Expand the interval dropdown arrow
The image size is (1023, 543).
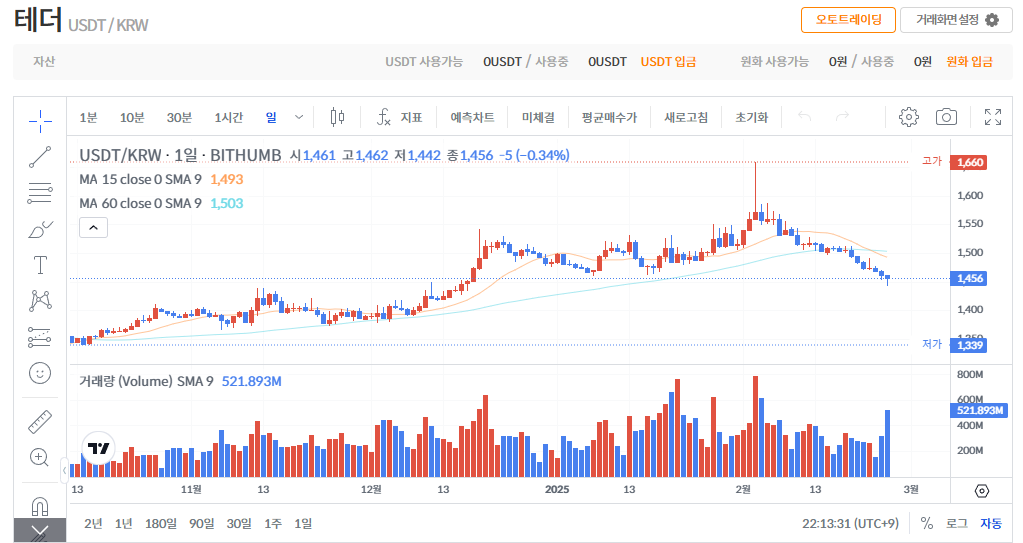299,117
